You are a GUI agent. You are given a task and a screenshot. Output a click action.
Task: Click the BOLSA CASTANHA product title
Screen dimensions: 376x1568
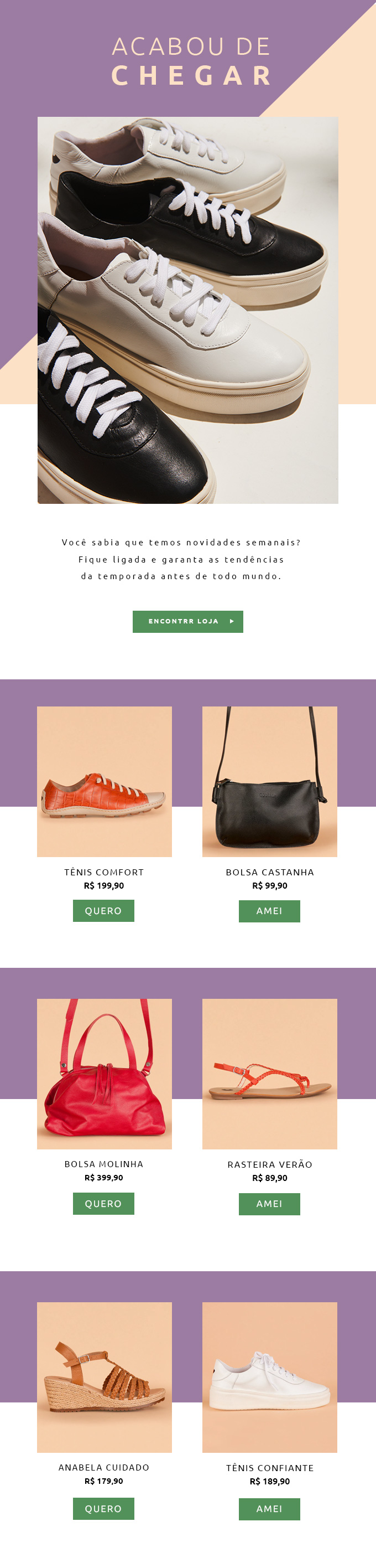[270, 872]
